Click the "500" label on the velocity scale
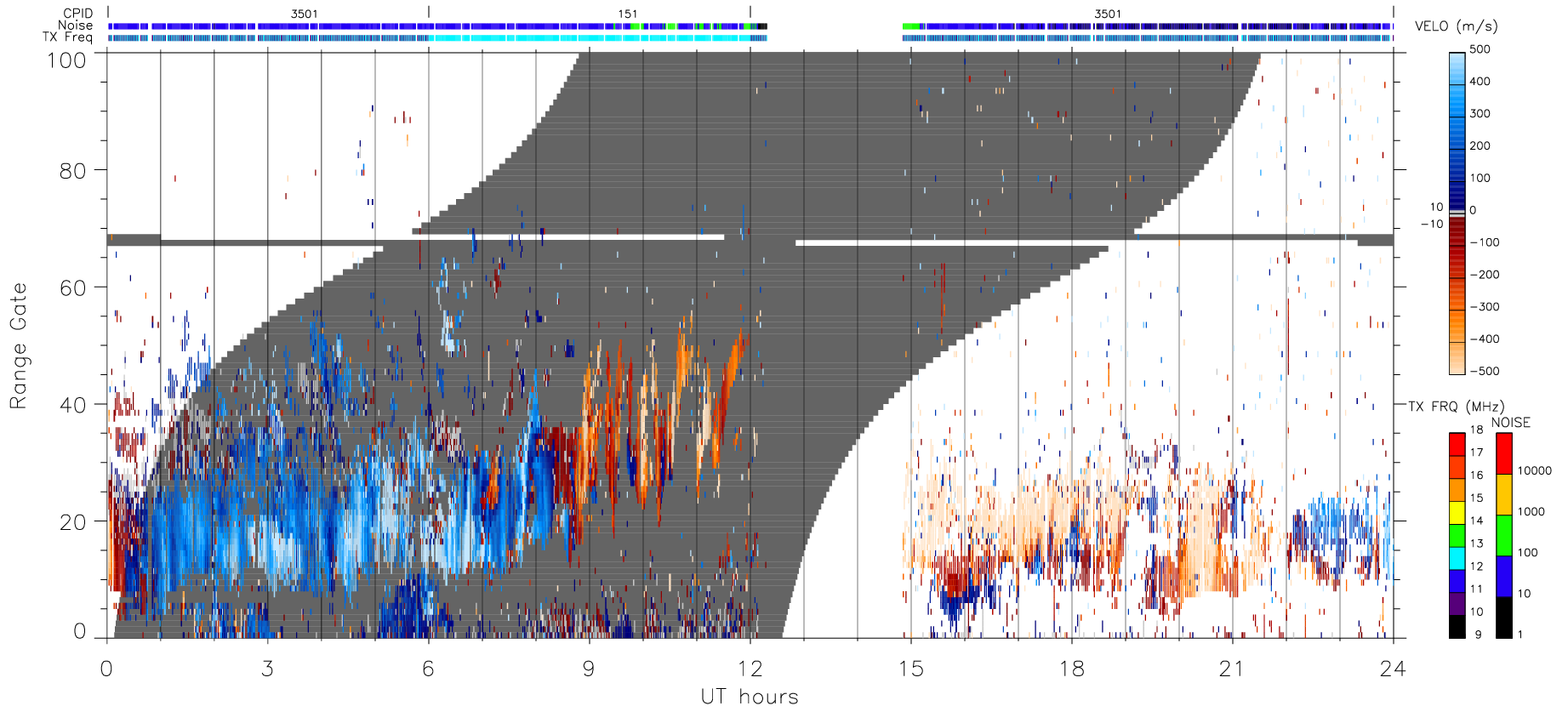Image resolution: width=1568 pixels, height=723 pixels. coord(1480,49)
